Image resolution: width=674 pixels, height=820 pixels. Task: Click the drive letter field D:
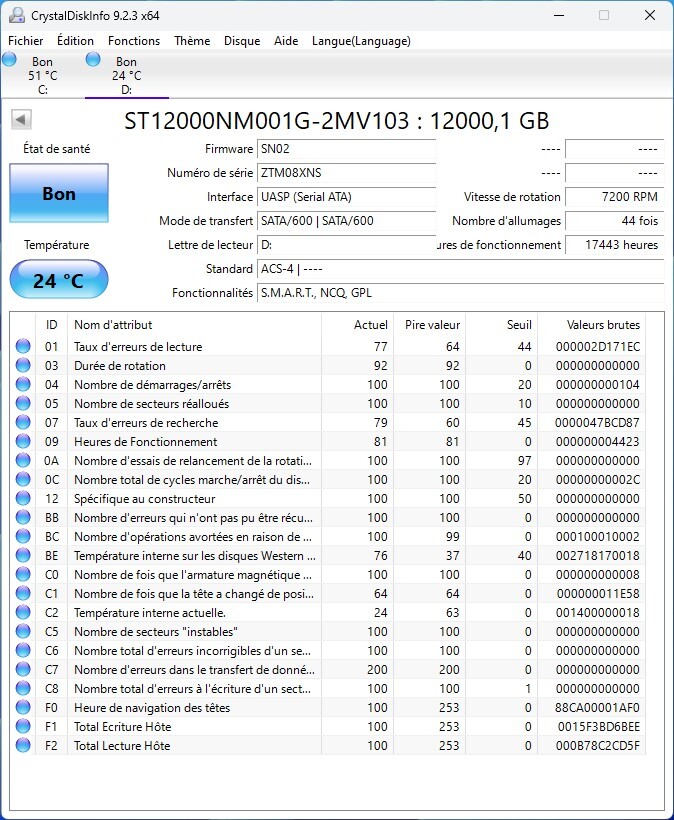point(347,245)
